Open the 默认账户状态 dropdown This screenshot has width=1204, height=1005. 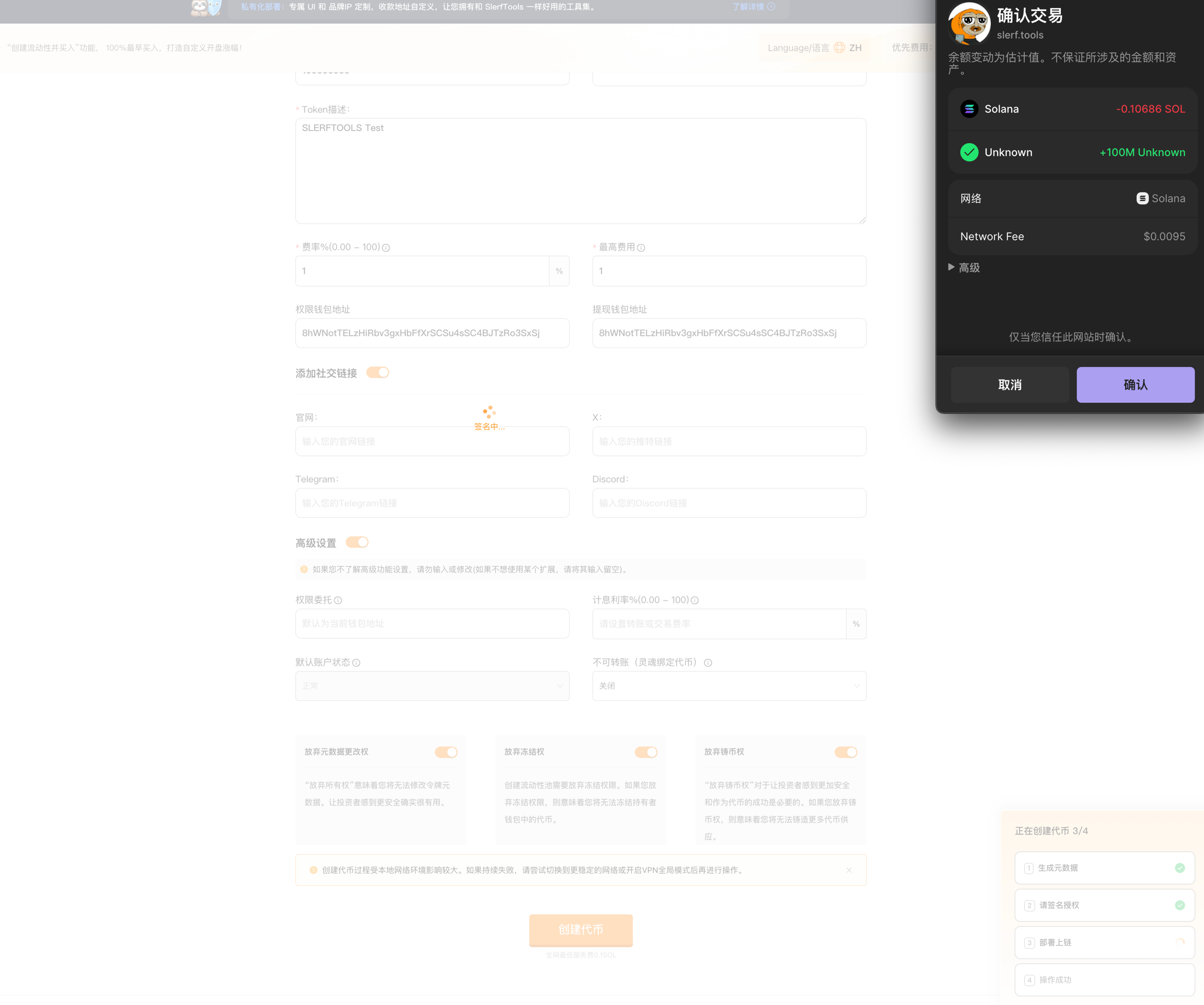pyautogui.click(x=432, y=686)
